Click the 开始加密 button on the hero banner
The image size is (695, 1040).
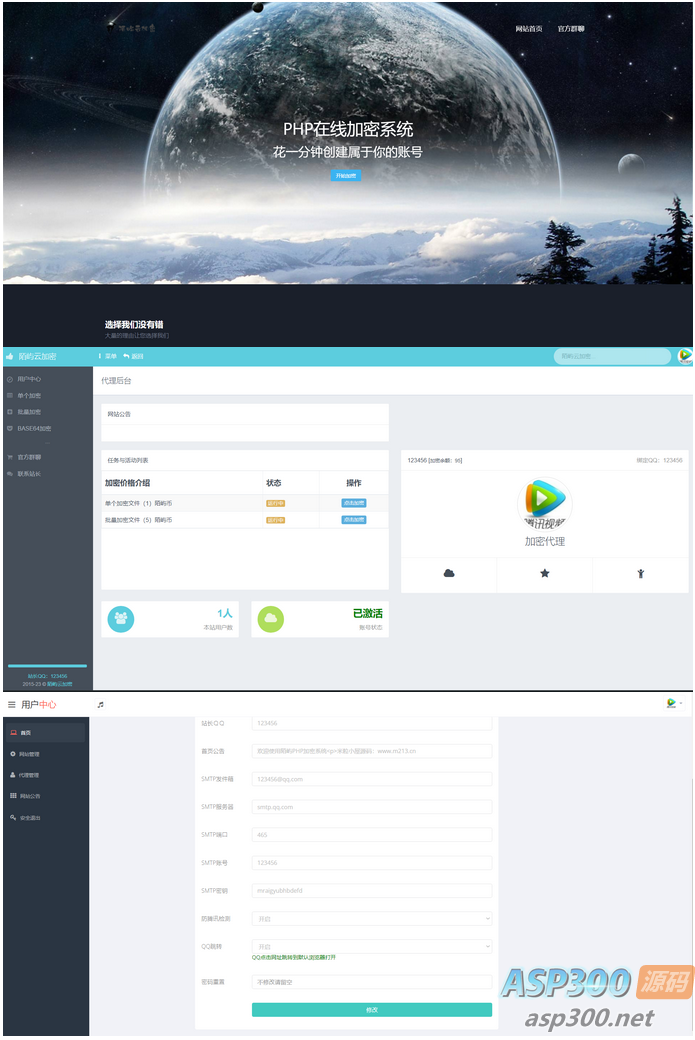345,175
